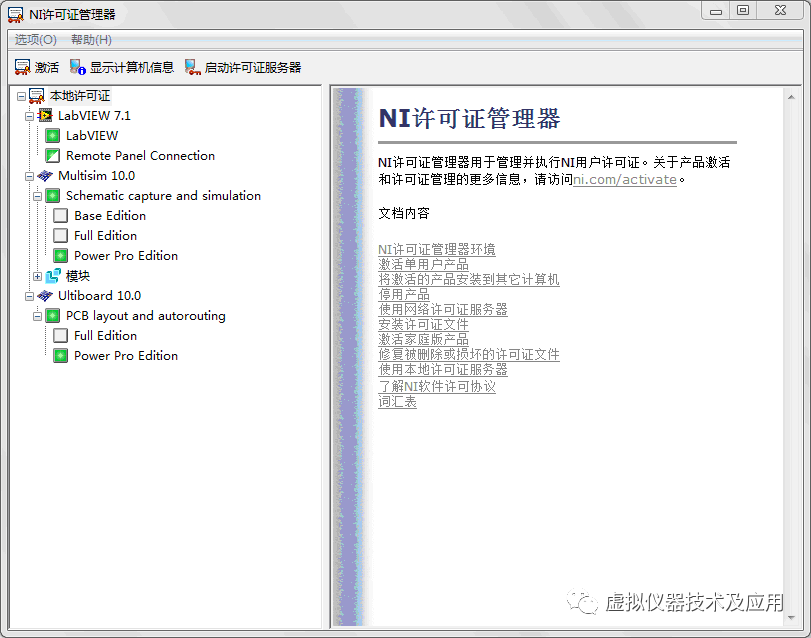Viewport: 811px width, 638px height.
Task: Open the 激活家庭版产品 link
Action: (423, 339)
